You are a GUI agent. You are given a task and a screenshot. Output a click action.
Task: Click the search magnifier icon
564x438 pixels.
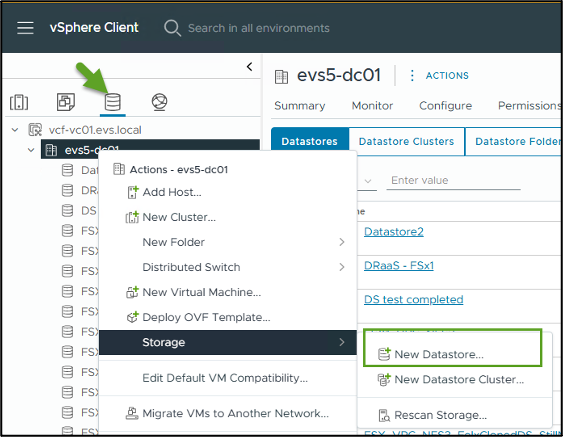(x=172, y=28)
